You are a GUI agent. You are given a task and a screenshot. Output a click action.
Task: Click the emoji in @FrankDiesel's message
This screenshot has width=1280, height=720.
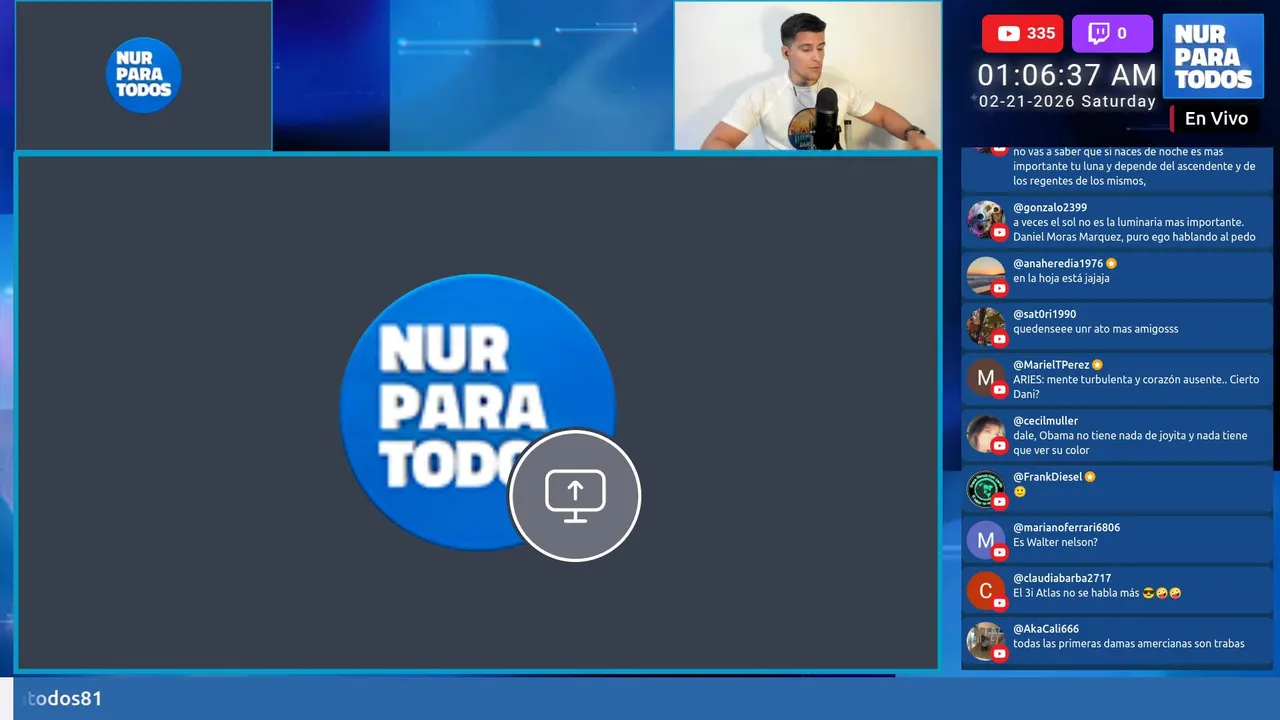pyautogui.click(x=1020, y=492)
